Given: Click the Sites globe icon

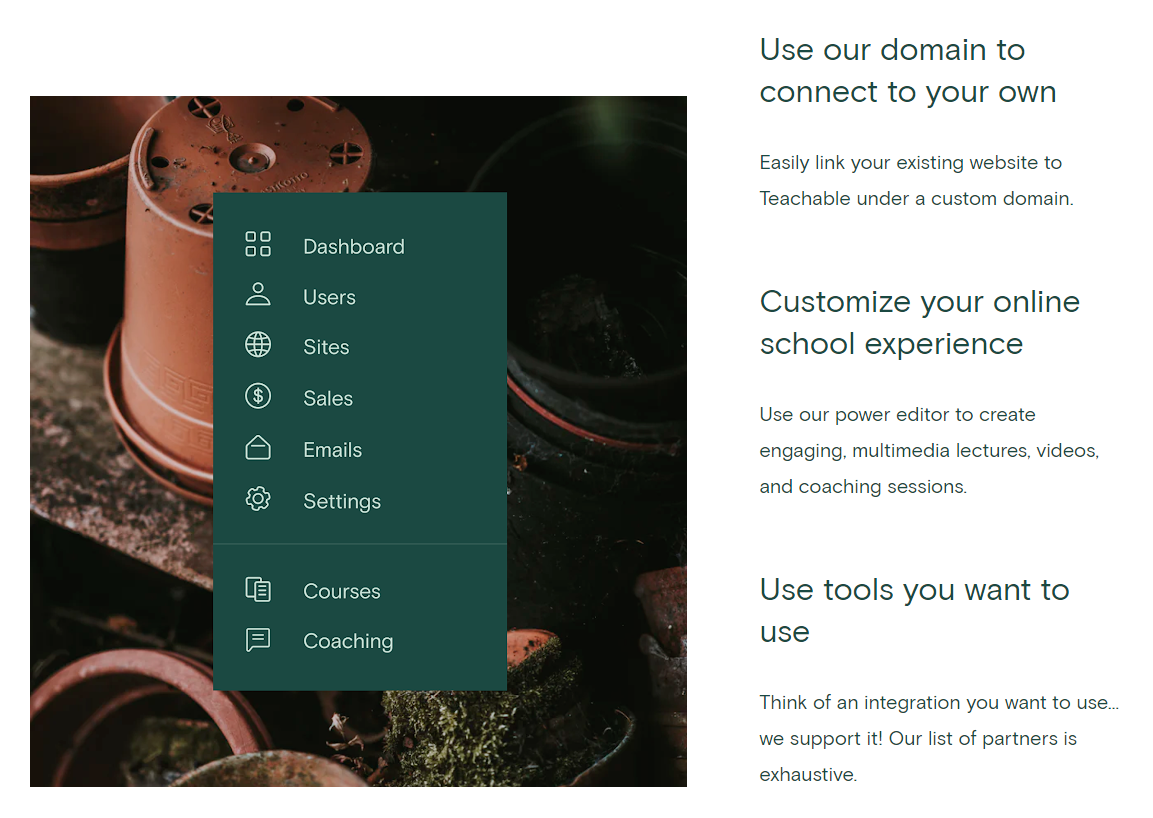Looking at the screenshot, I should pyautogui.click(x=257, y=344).
